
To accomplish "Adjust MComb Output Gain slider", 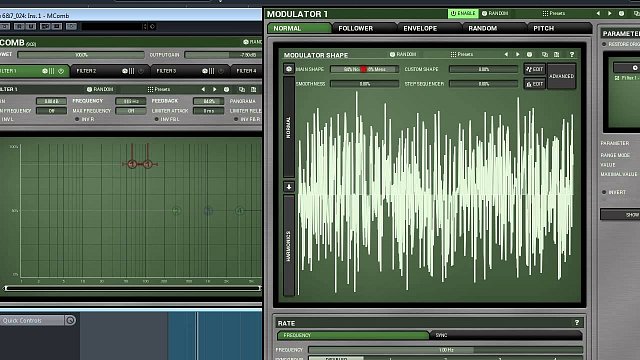I will coord(223,54).
